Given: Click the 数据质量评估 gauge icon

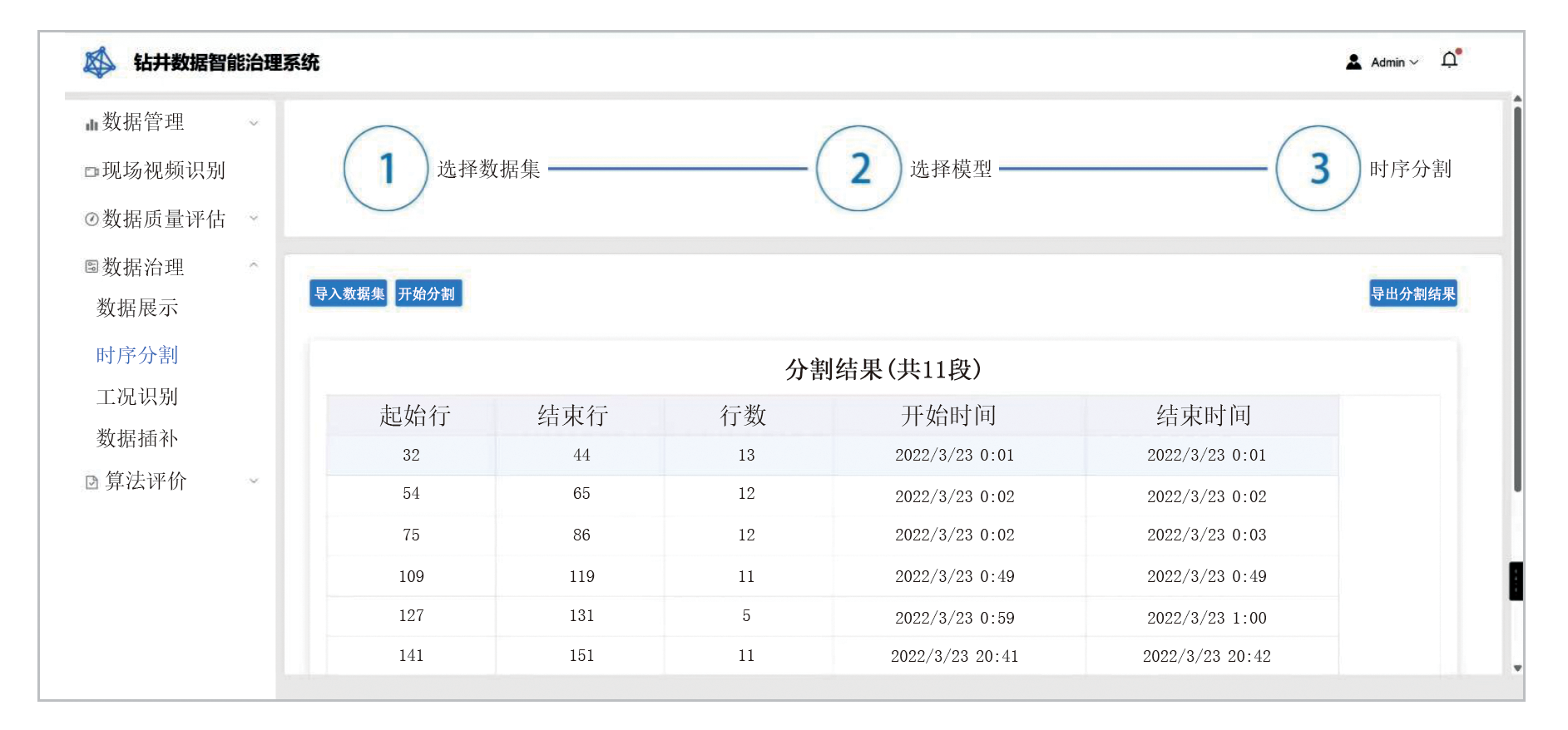Looking at the screenshot, I should point(92,219).
